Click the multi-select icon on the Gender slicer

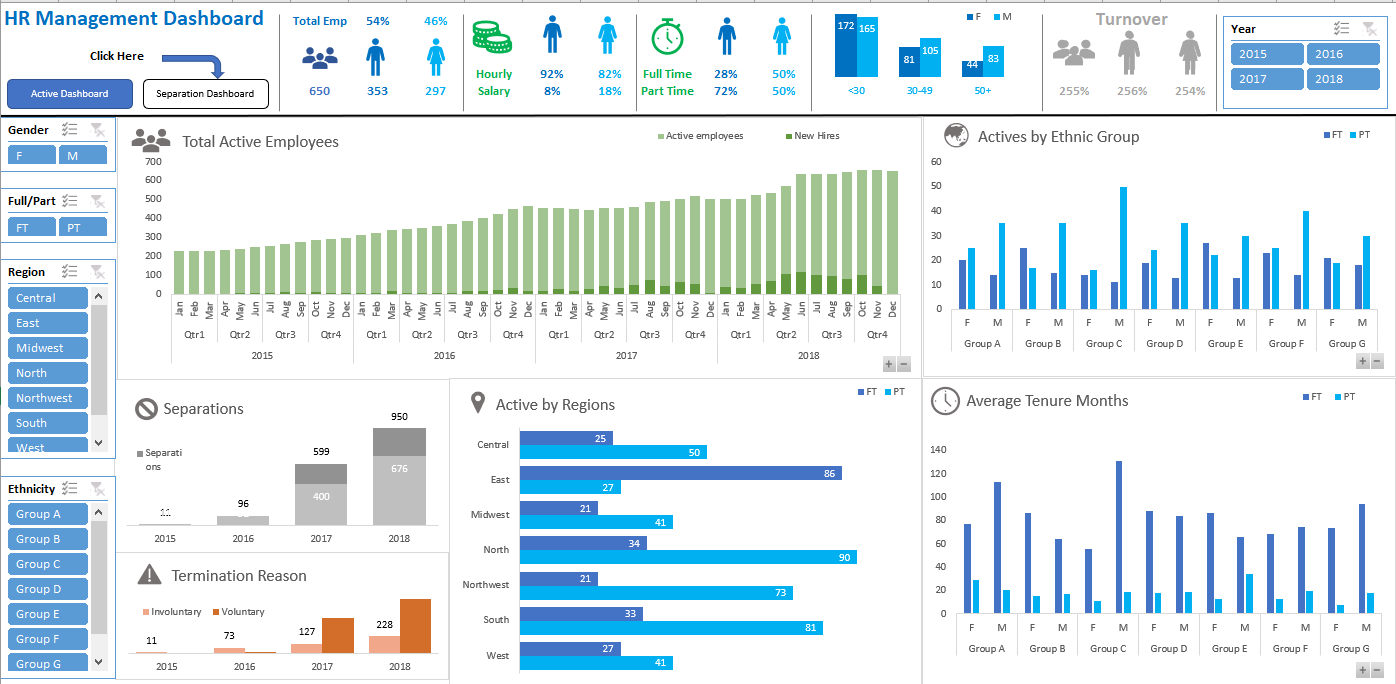68,130
